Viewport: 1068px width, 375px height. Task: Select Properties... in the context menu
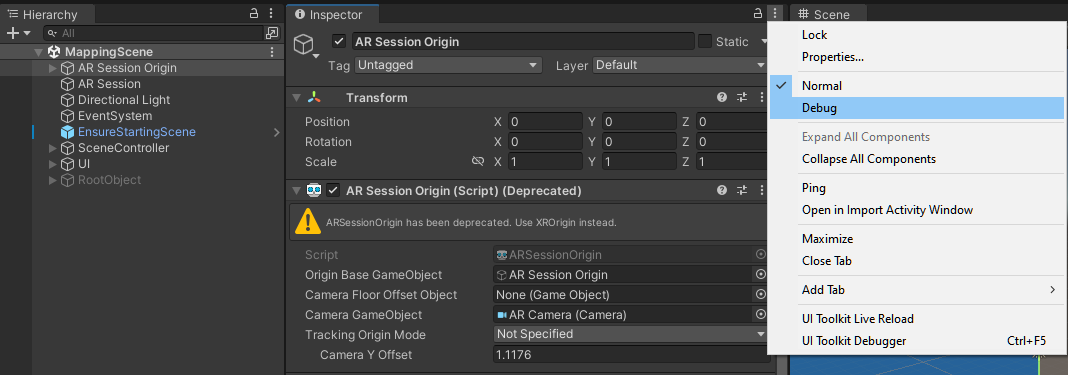tap(917, 57)
